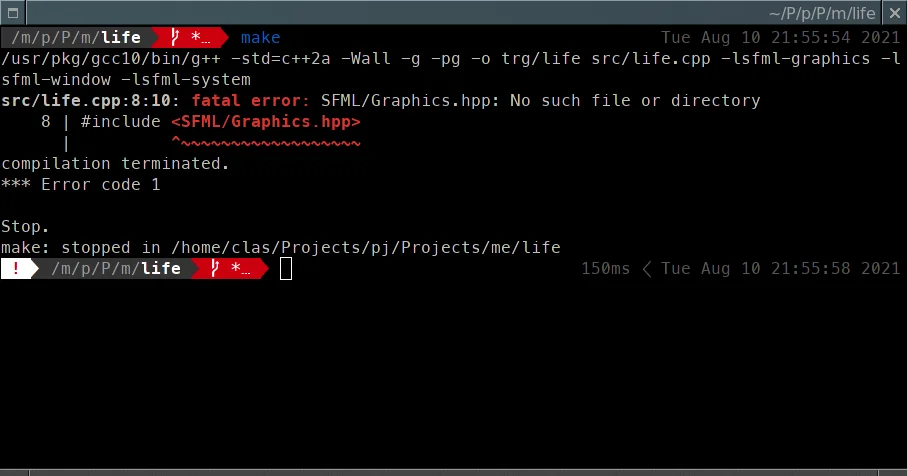Click the 150ms command duration
The image size is (907, 476).
coord(605,268)
